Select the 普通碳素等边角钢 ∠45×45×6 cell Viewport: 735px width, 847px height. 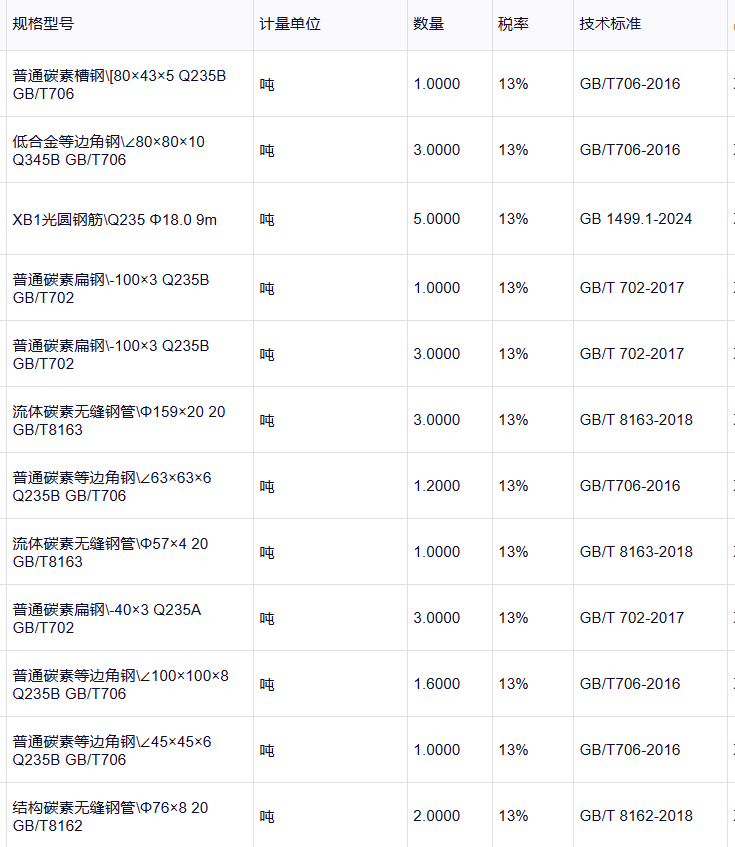point(112,751)
